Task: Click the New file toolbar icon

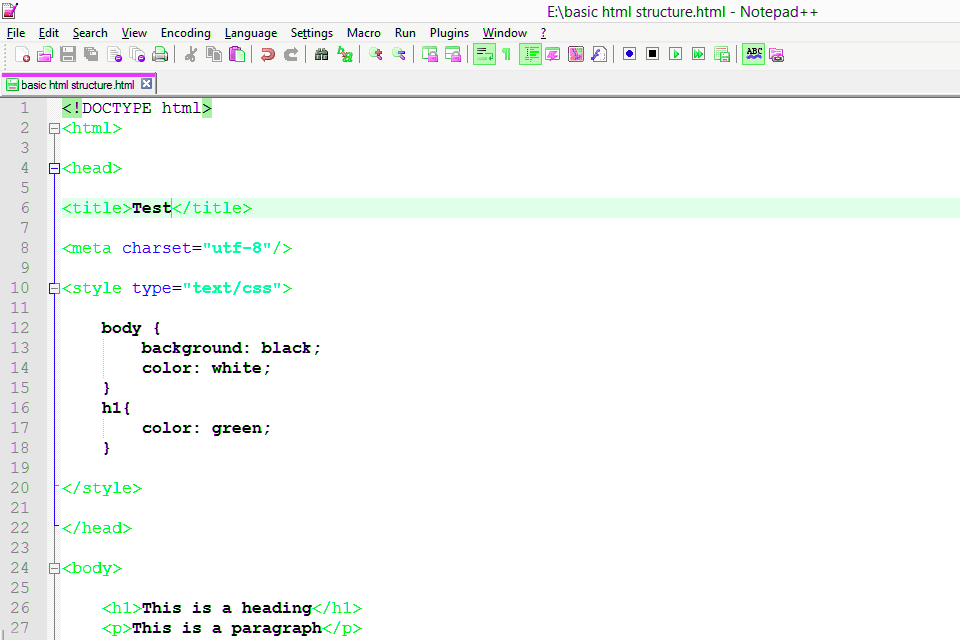Action: tap(22, 55)
